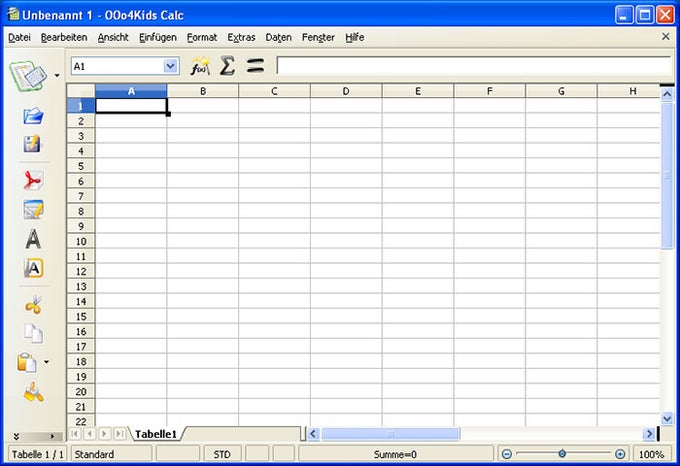This screenshot has height=466, width=680.
Task: Open the Ansicht menu
Action: [x=113, y=37]
